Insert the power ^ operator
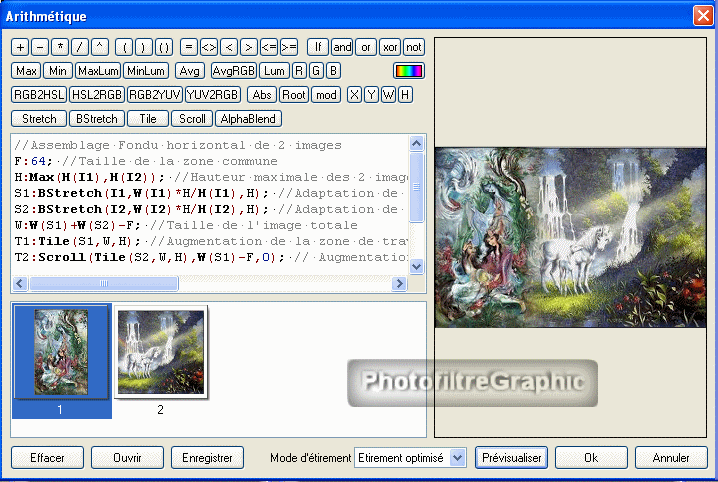Viewport: 718px width, 482px height. click(100, 47)
